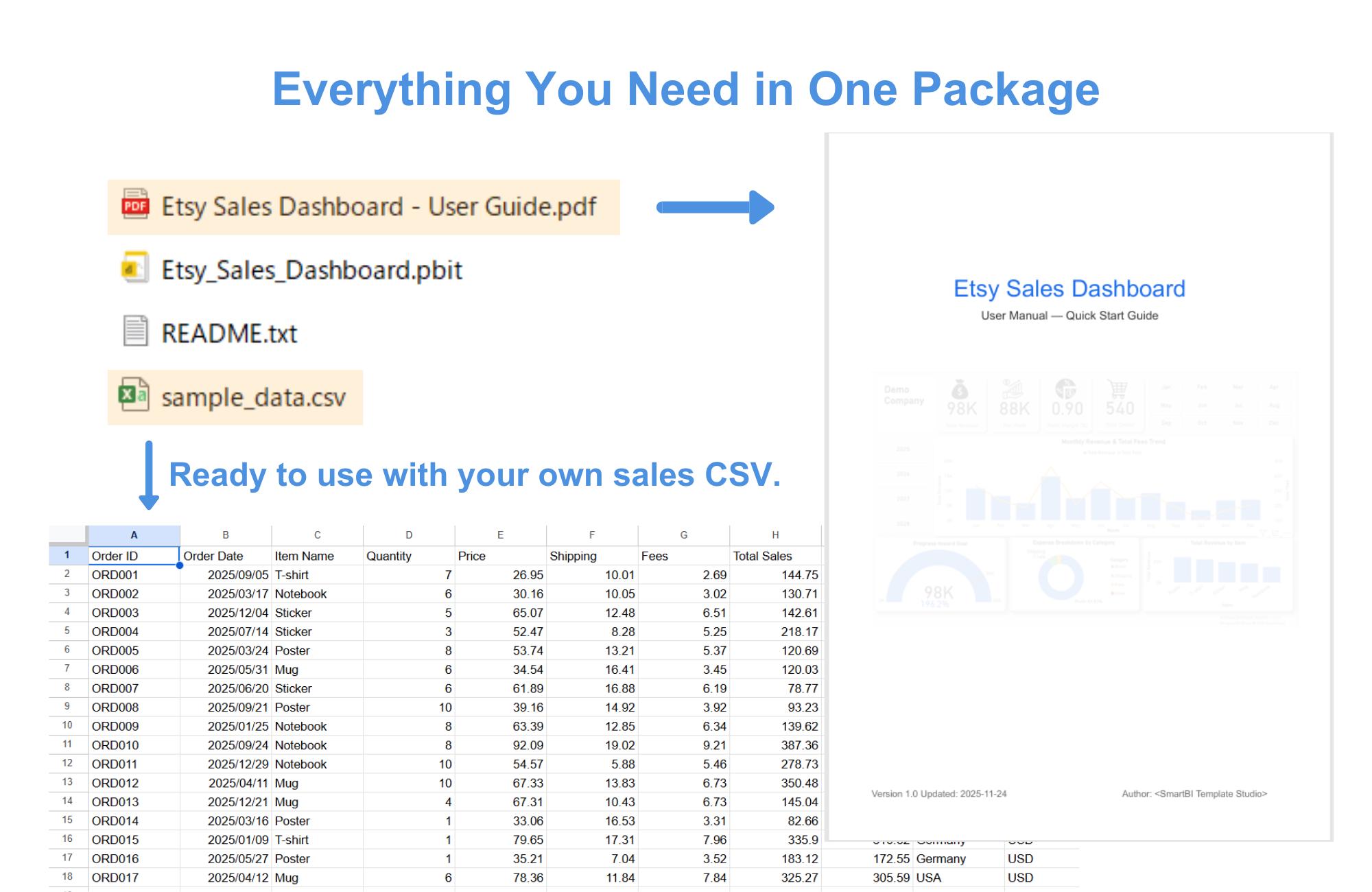Image resolution: width=1372 pixels, height=892 pixels.
Task: Select column header H in spreadsheet
Action: [775, 535]
